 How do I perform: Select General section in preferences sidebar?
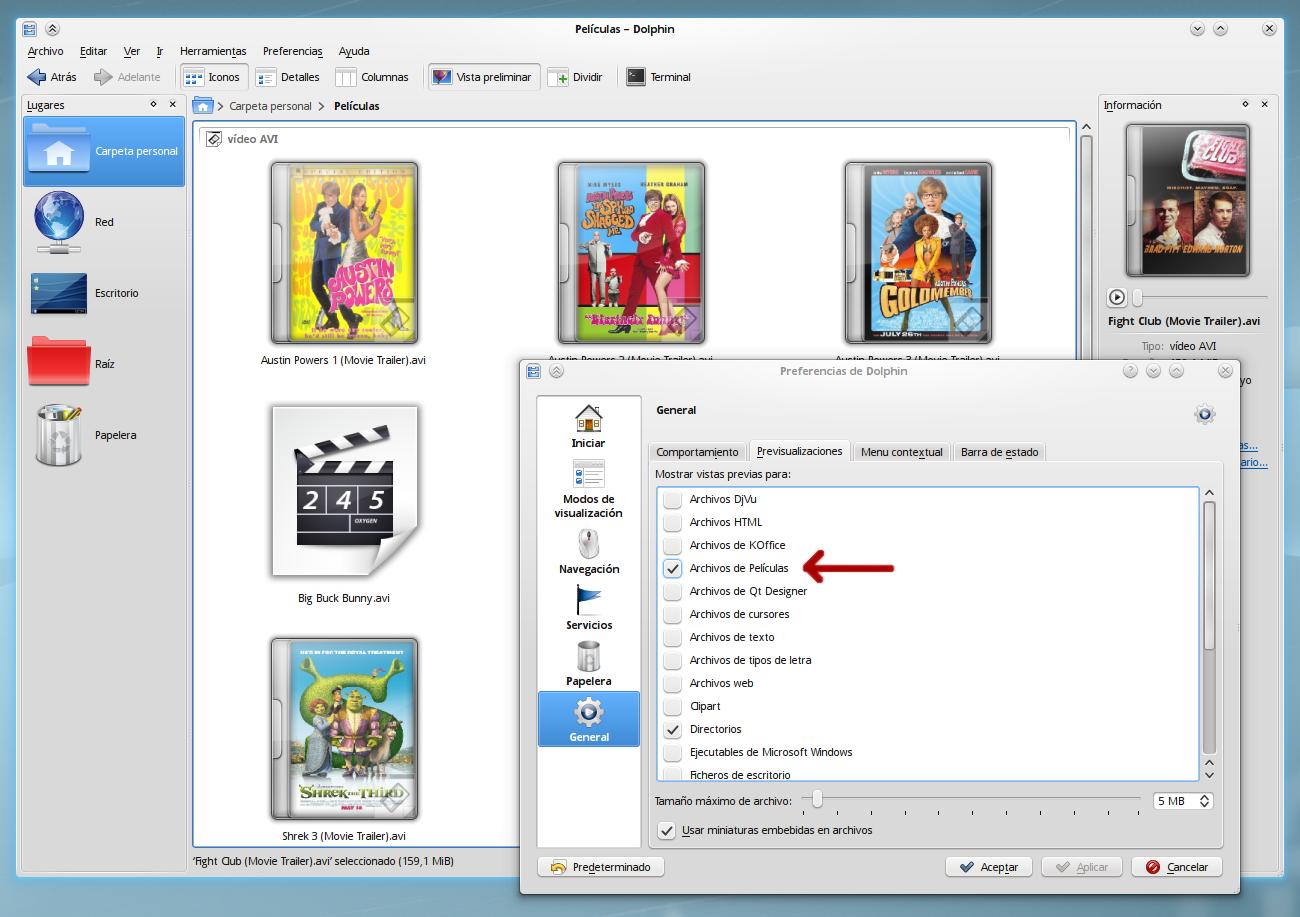588,719
